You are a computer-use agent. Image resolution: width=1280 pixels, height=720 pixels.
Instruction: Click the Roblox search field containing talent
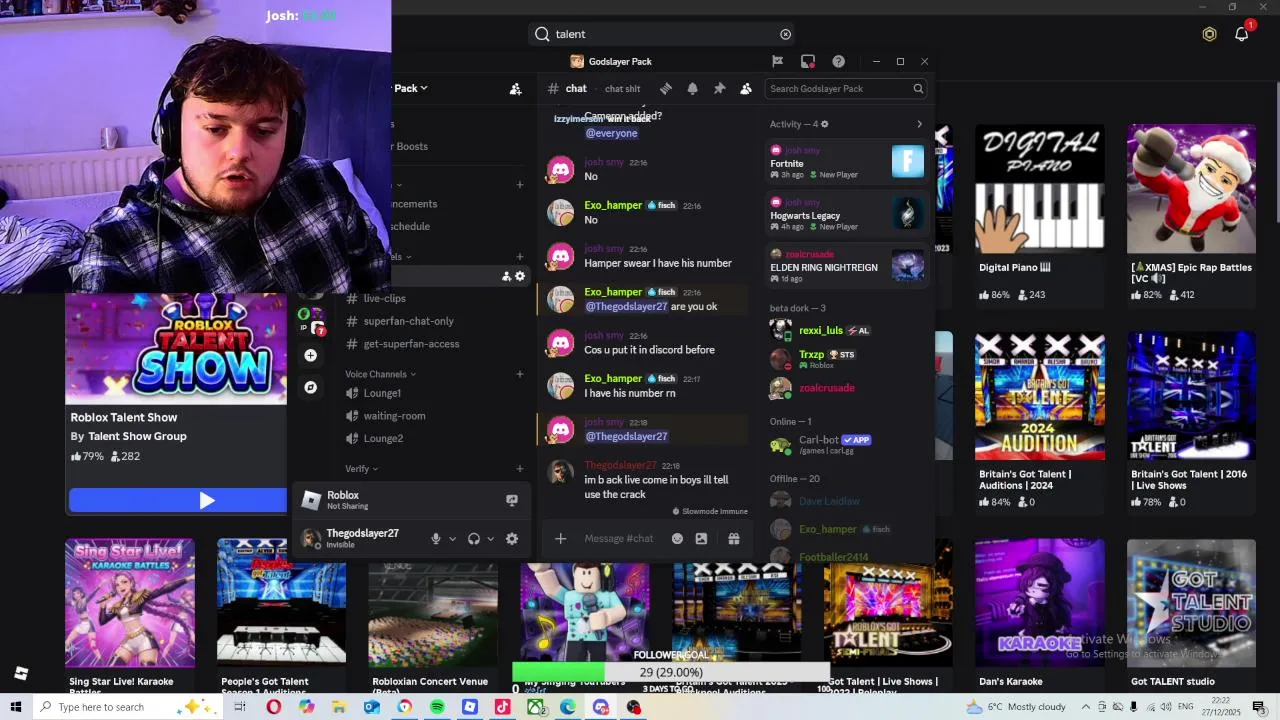click(663, 34)
